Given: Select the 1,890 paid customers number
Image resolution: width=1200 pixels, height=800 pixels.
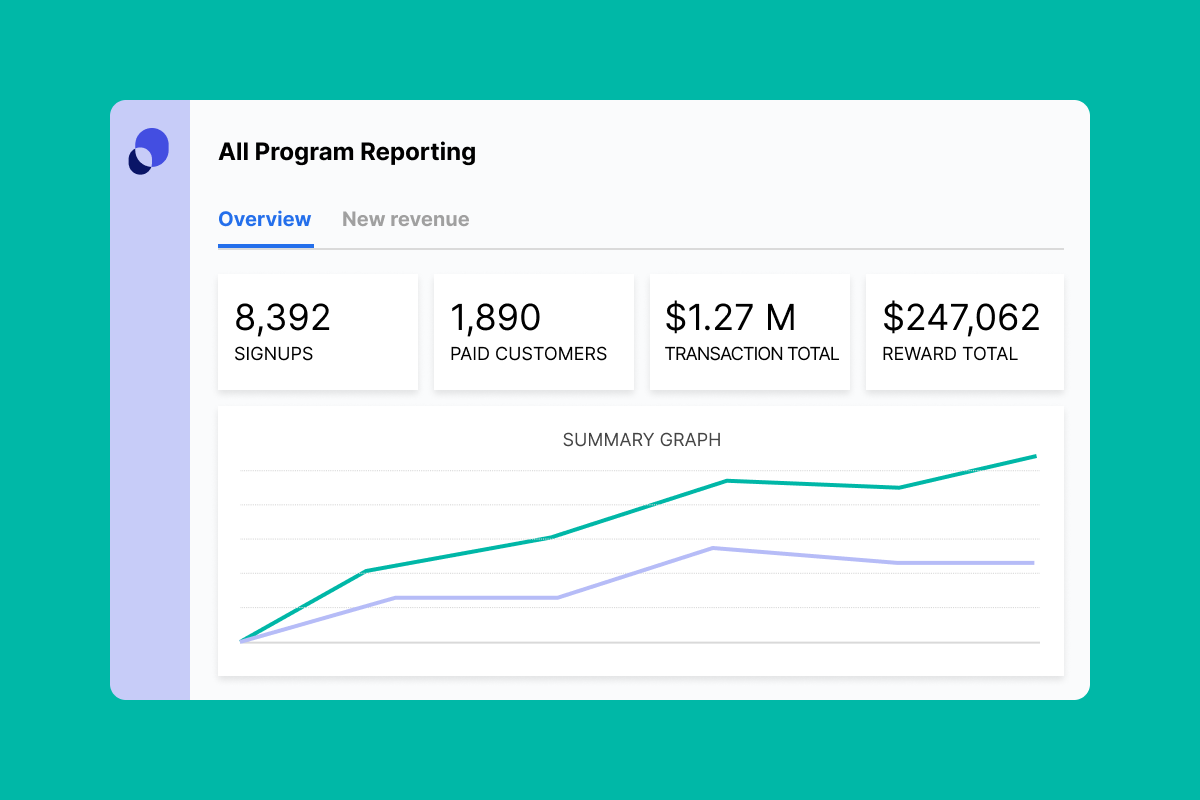Looking at the screenshot, I should click(x=494, y=317).
